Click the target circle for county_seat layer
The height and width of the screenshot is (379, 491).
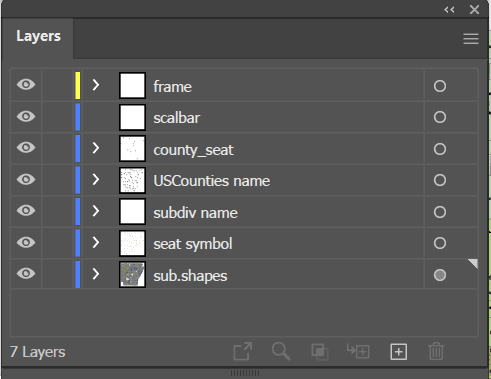pyautogui.click(x=440, y=149)
